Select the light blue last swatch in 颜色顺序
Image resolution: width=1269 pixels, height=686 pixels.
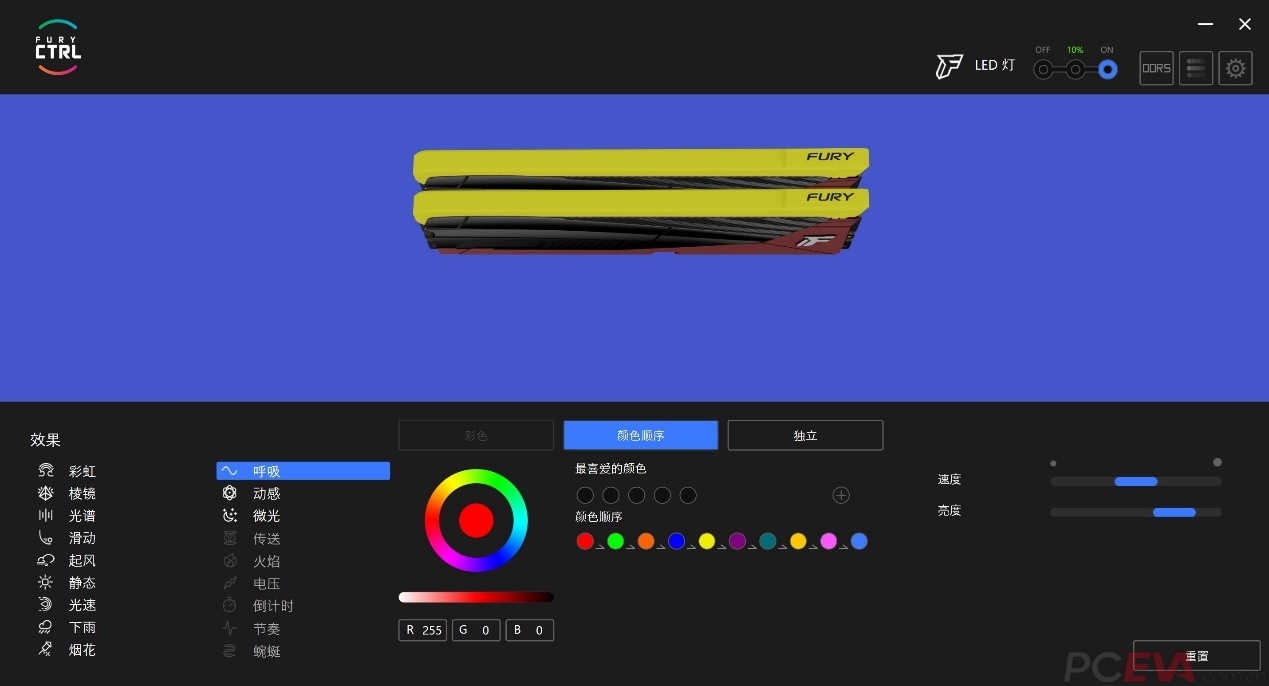pyautogui.click(x=859, y=541)
